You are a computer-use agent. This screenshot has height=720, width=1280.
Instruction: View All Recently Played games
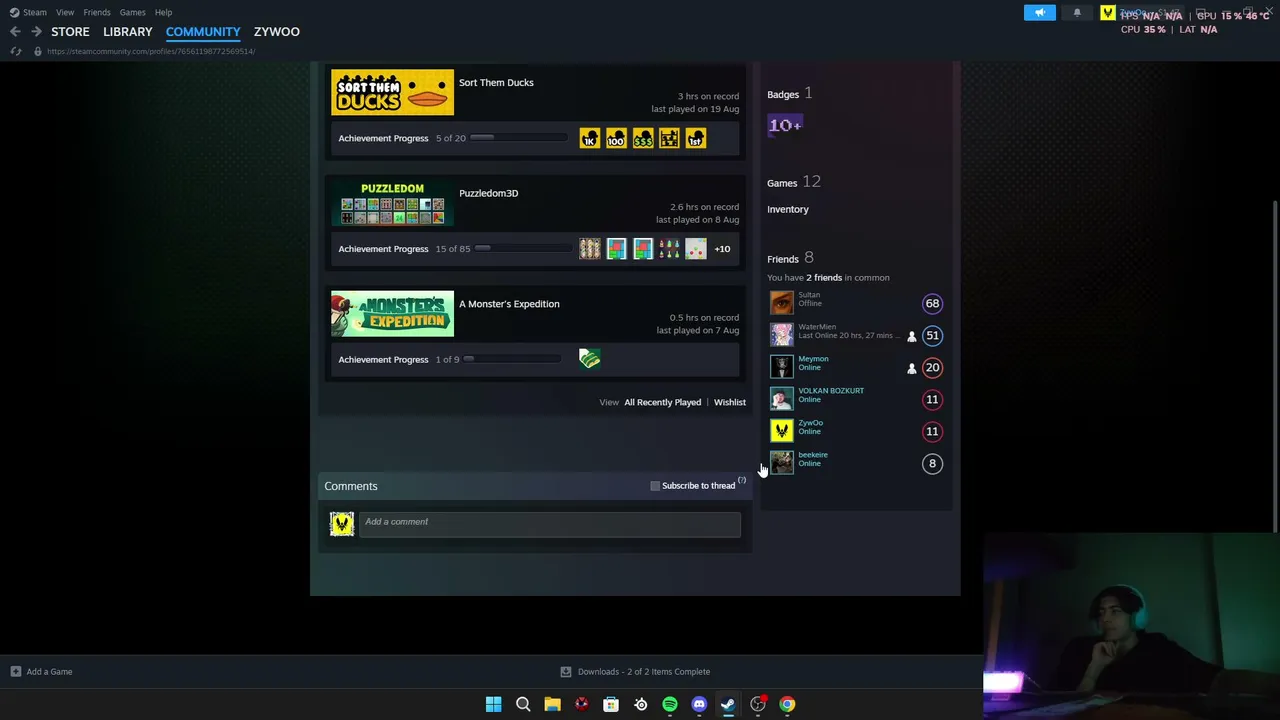663,402
